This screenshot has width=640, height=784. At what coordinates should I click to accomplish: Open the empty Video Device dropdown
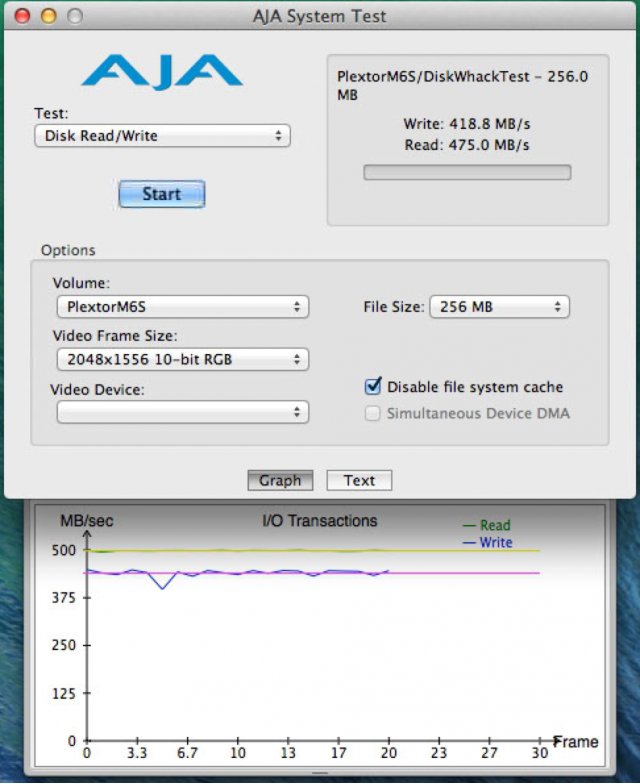point(183,412)
